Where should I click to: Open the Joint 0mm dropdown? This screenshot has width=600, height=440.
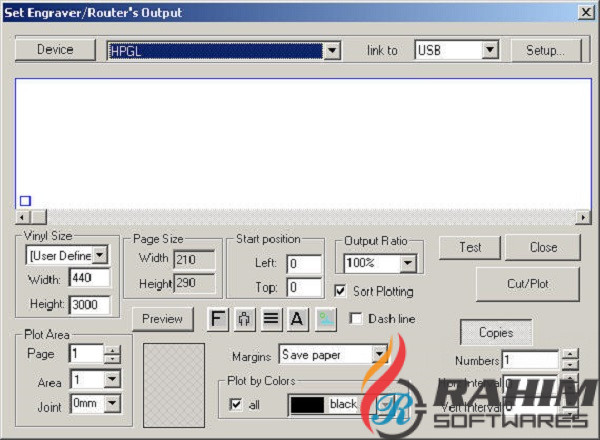pyautogui.click(x=112, y=403)
